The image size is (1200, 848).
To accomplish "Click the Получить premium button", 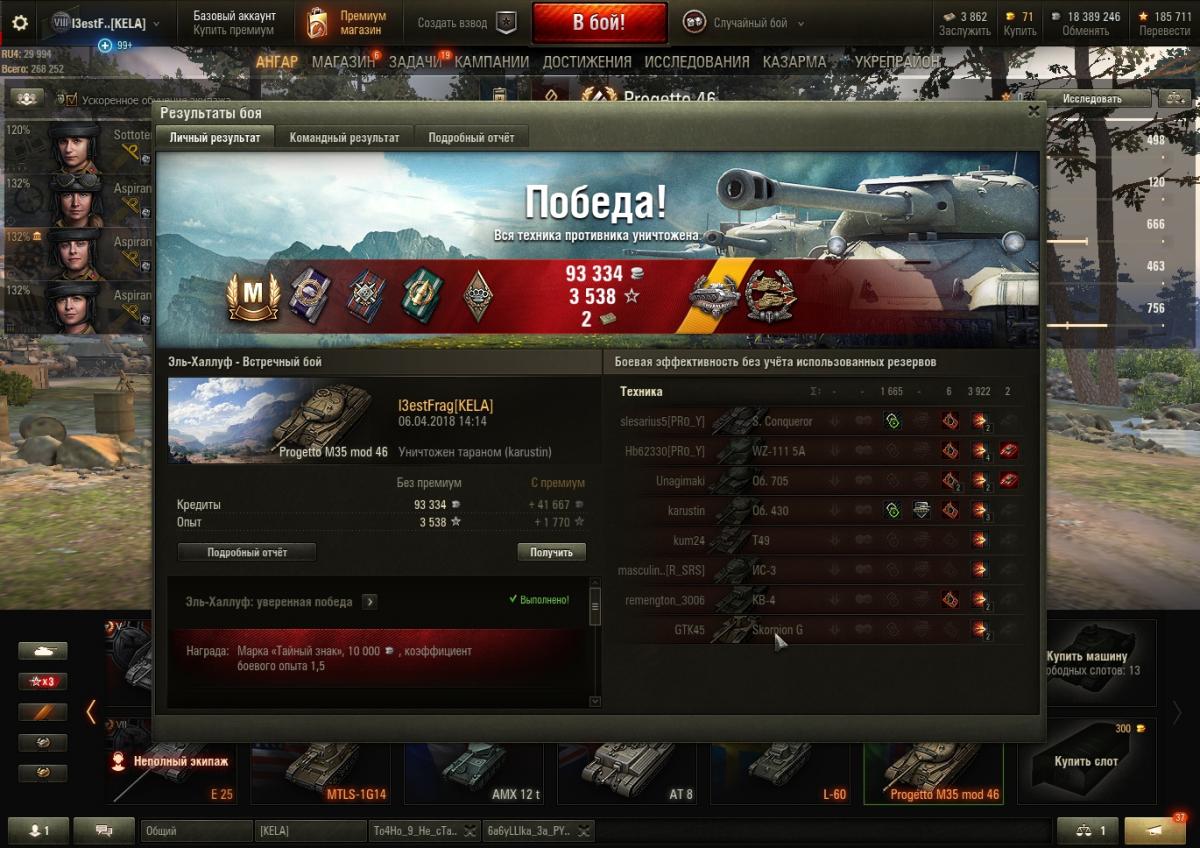I will point(551,552).
